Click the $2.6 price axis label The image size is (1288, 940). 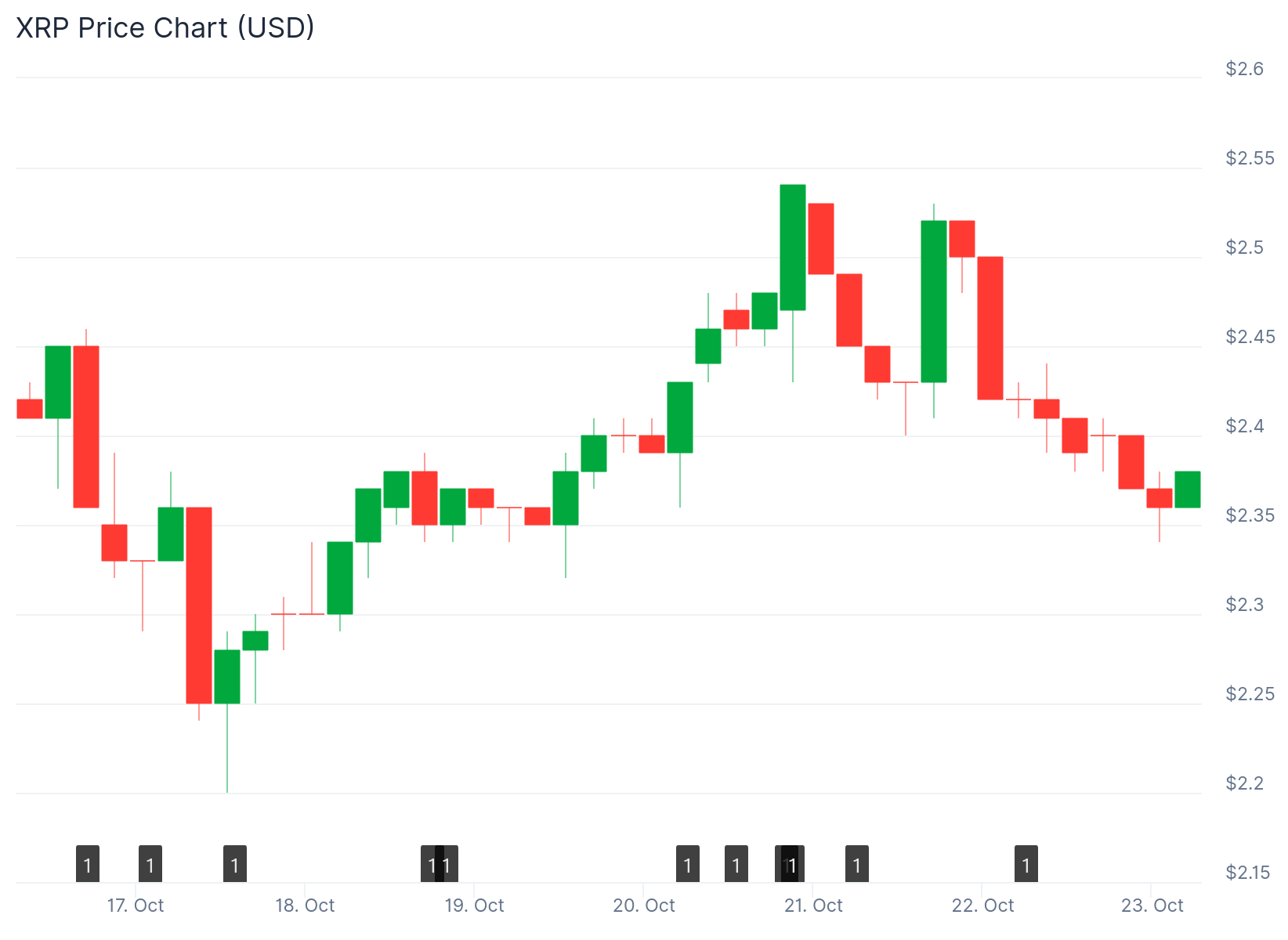click(1244, 69)
